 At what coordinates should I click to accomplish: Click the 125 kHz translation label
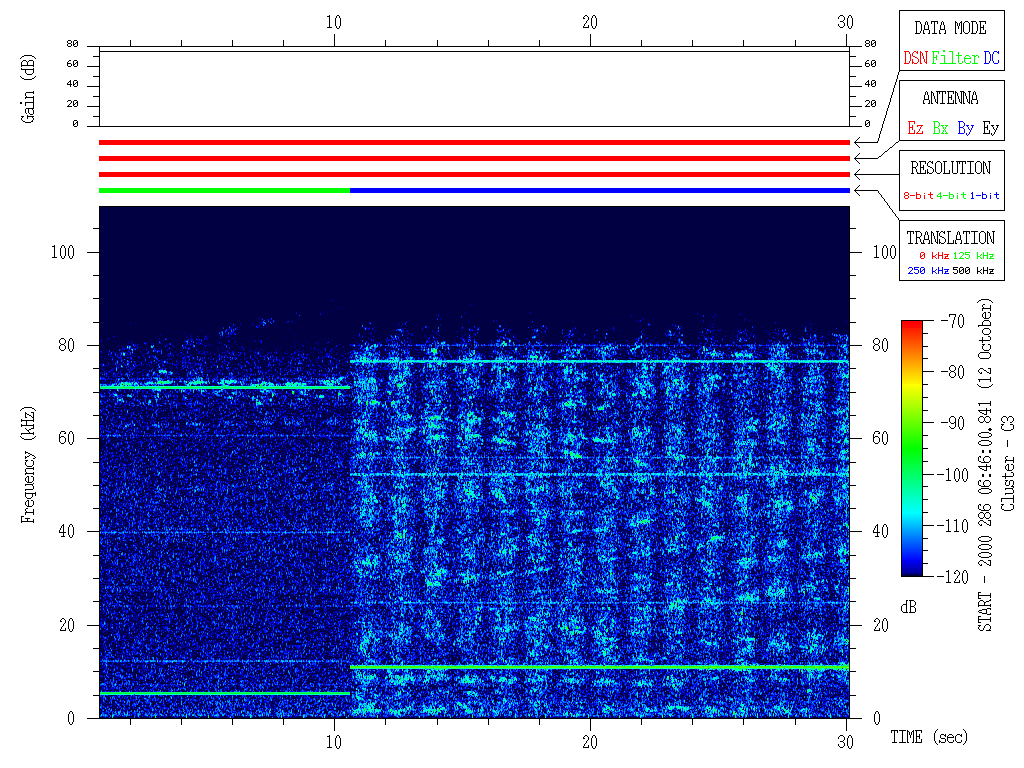pyautogui.click(x=973, y=256)
